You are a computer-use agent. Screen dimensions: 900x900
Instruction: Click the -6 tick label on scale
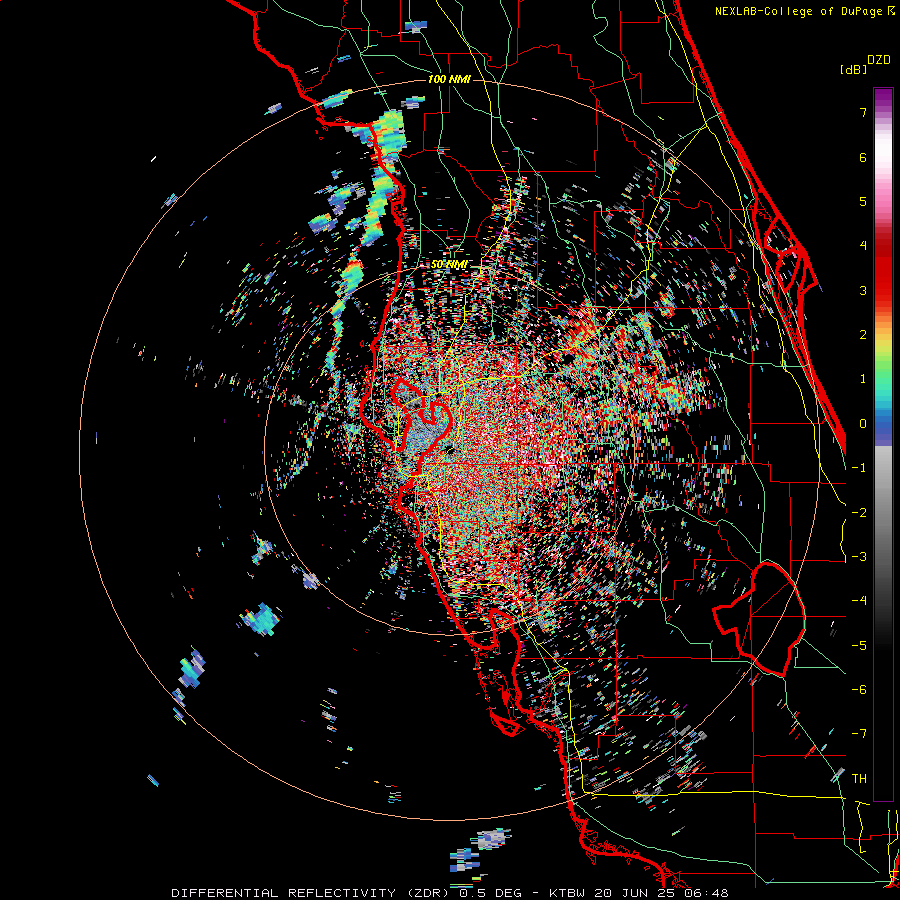click(859, 690)
